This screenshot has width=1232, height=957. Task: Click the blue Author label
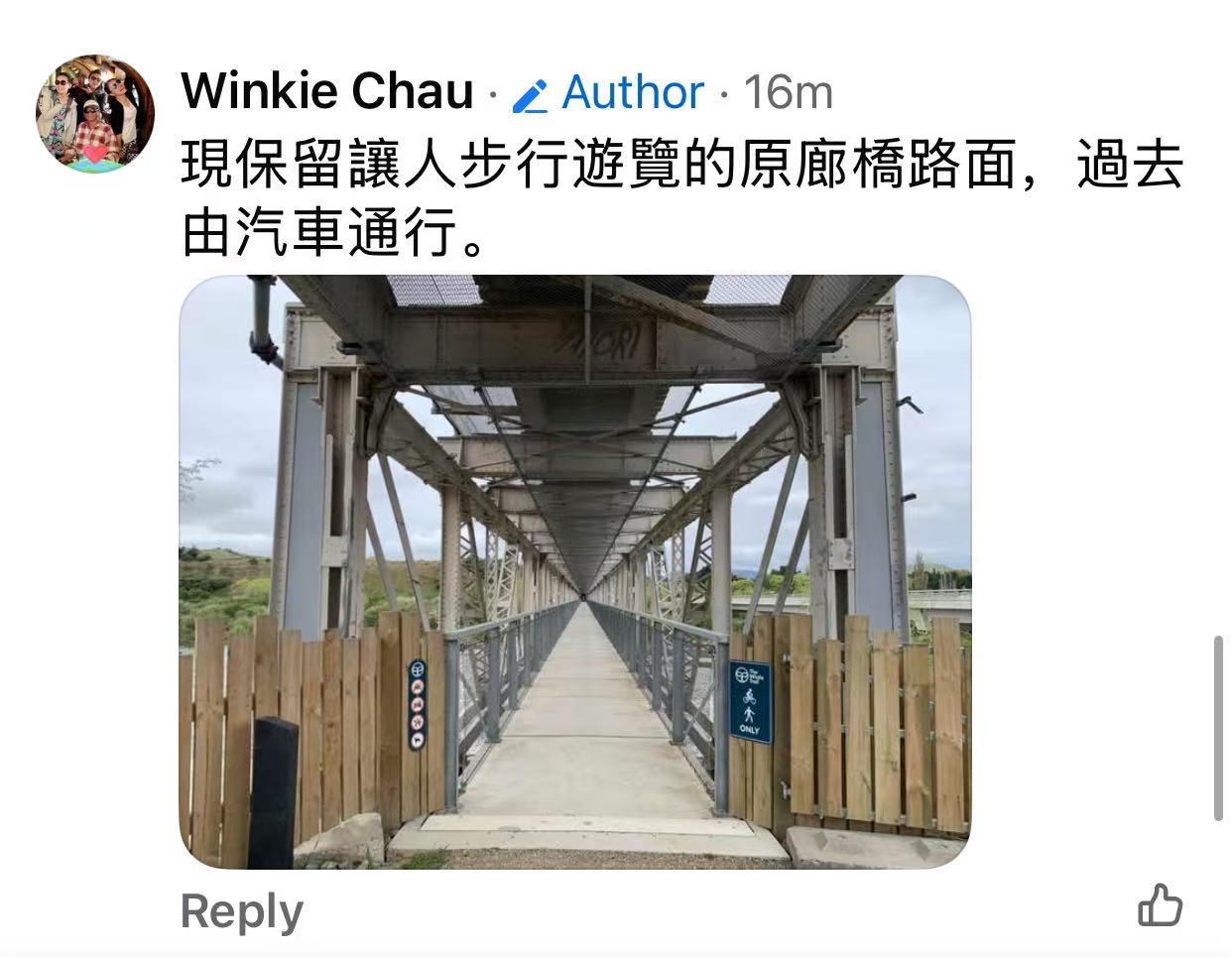coord(633,92)
